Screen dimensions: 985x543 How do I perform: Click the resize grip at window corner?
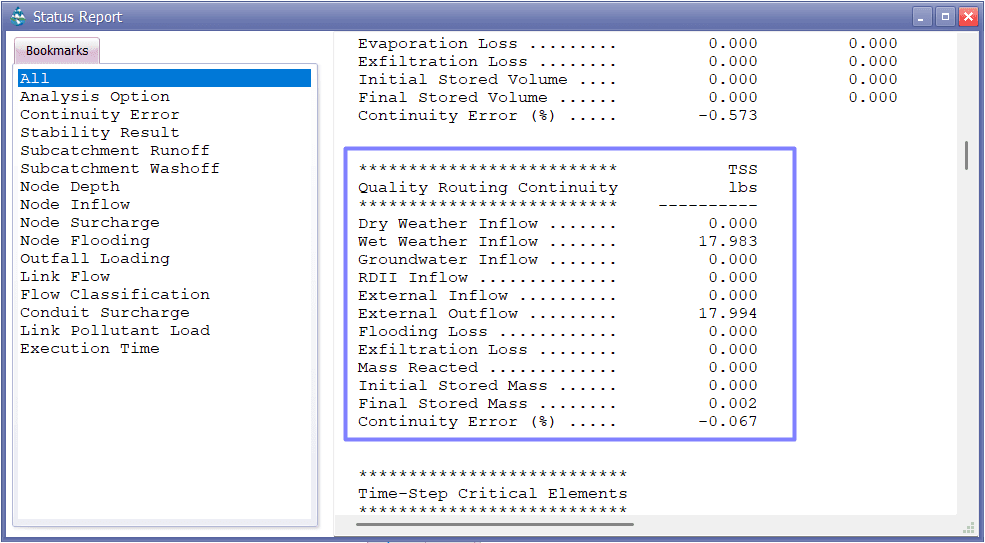[x=968, y=528]
